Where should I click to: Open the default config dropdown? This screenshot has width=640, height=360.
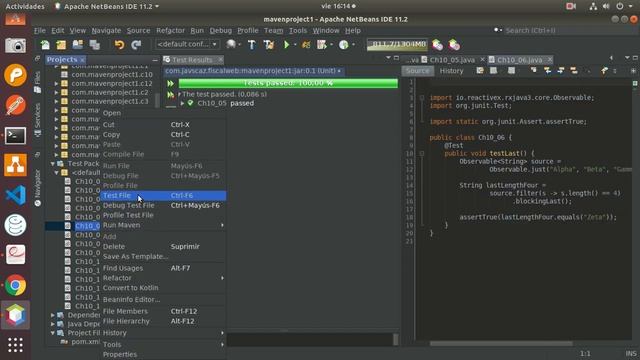(187, 44)
